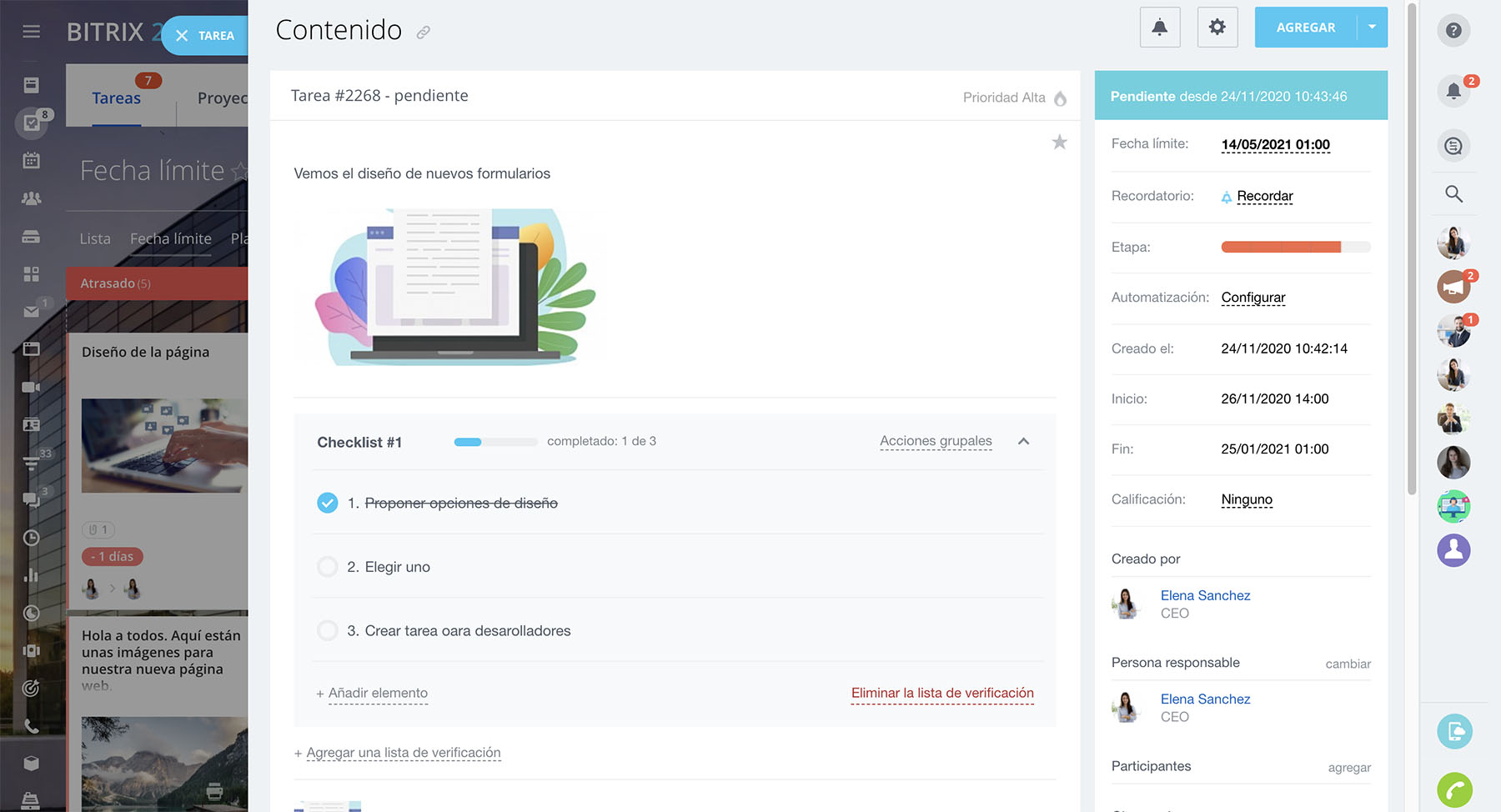Image resolution: width=1501 pixels, height=812 pixels.
Task: Click the green phone call button
Action: tap(1454, 789)
